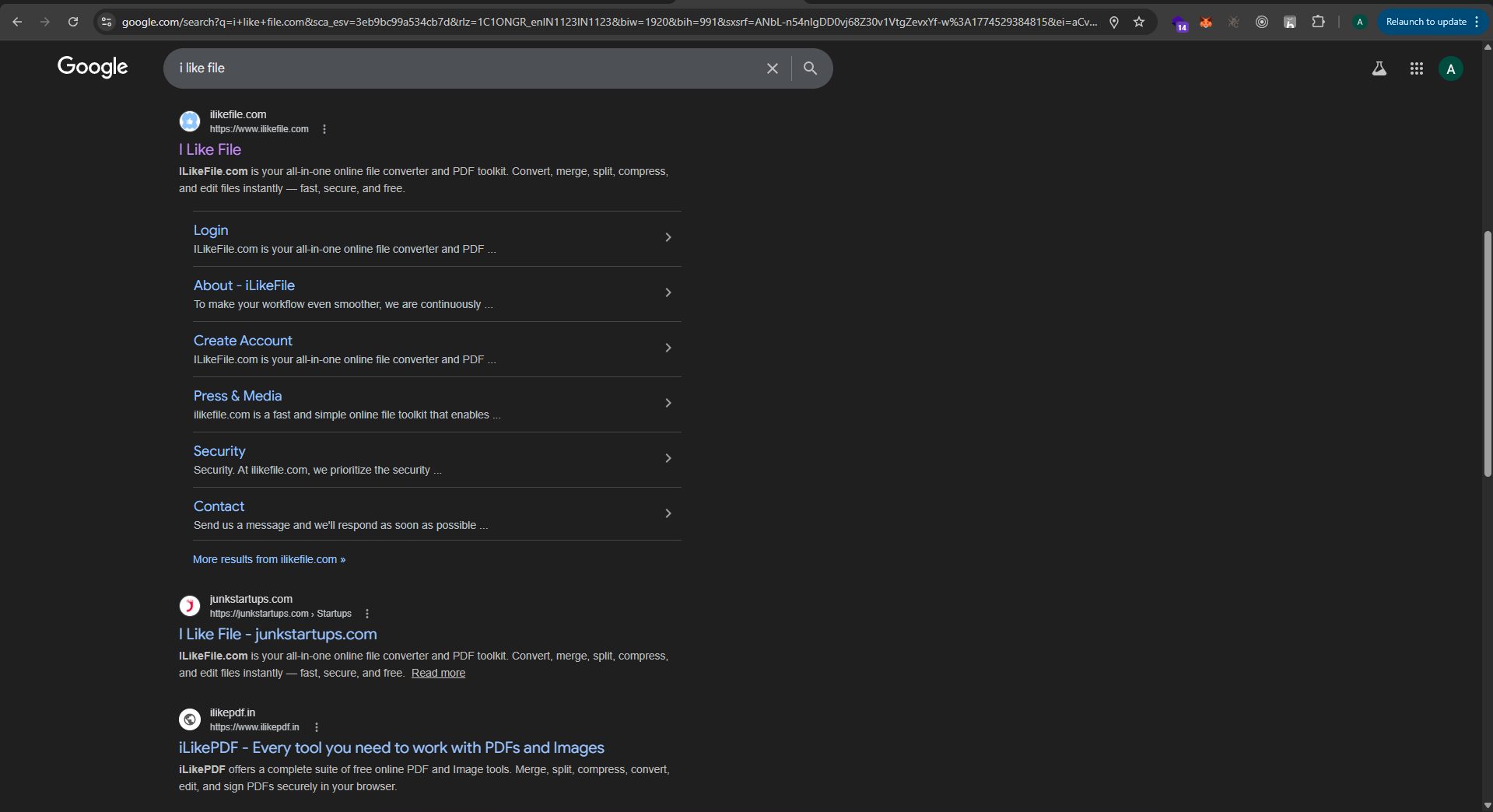
Task: Open Google Search Labs flask icon
Action: click(x=1379, y=68)
